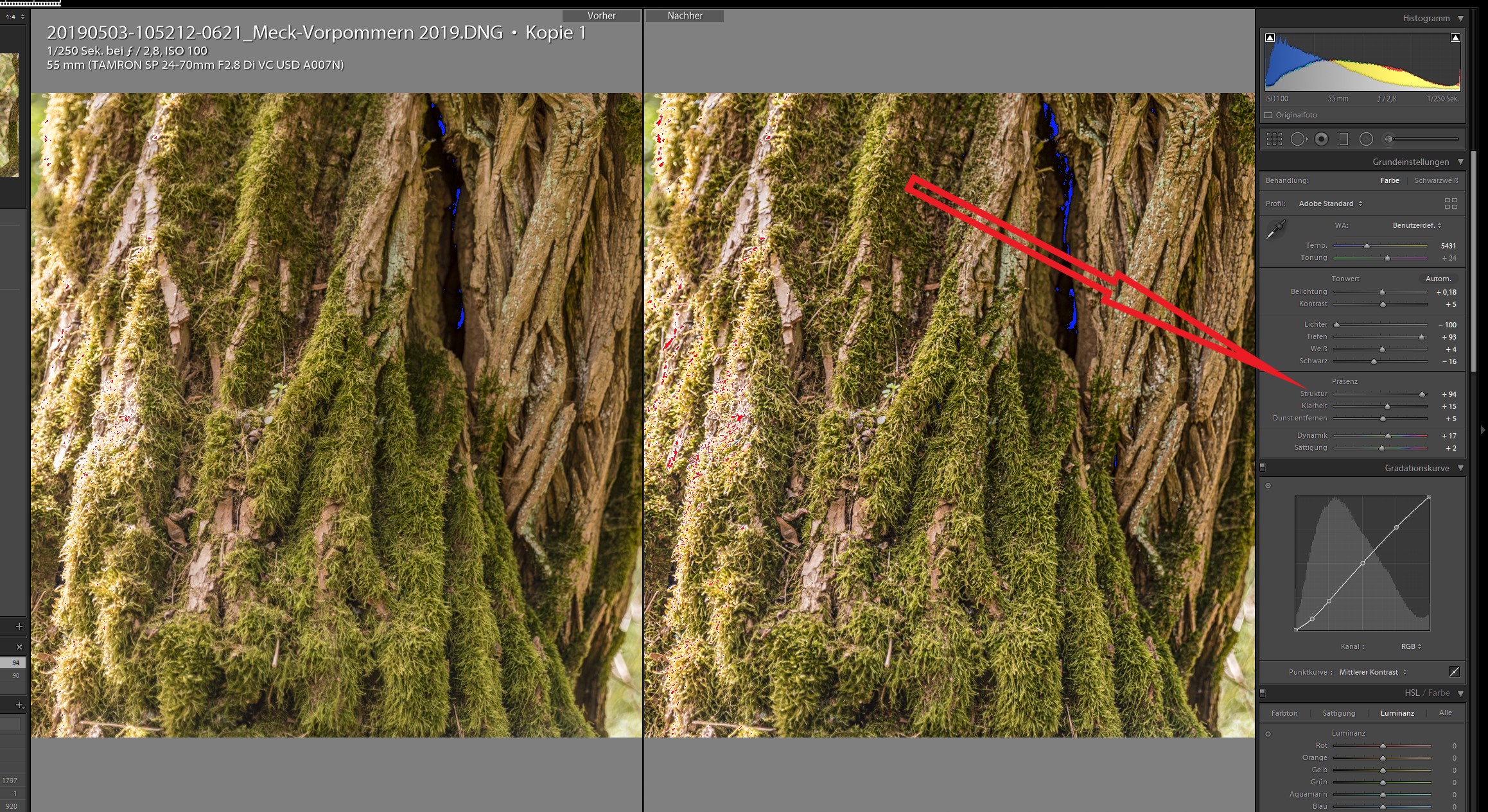Click the Lichter value -100
The width and height of the screenshot is (1488, 812).
[1448, 325]
